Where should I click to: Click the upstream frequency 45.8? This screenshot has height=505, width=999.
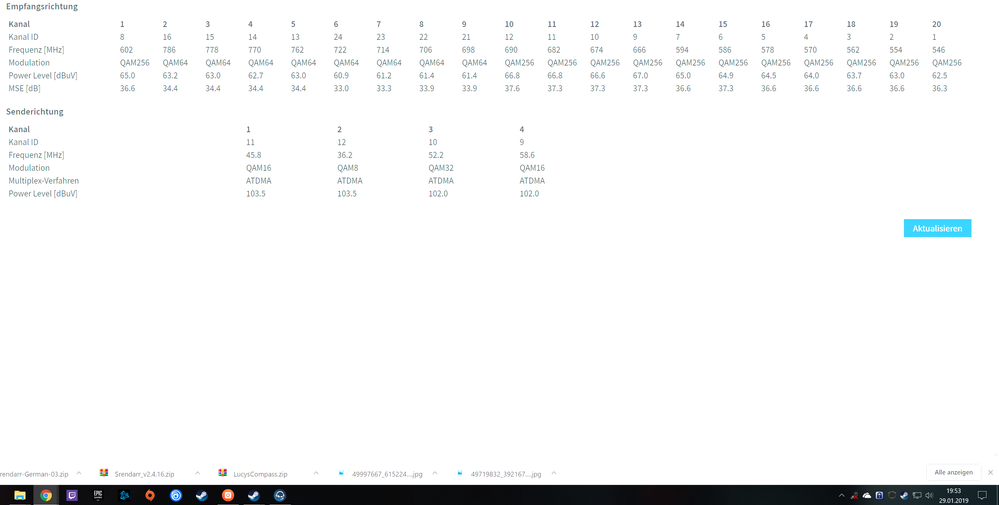(254, 155)
